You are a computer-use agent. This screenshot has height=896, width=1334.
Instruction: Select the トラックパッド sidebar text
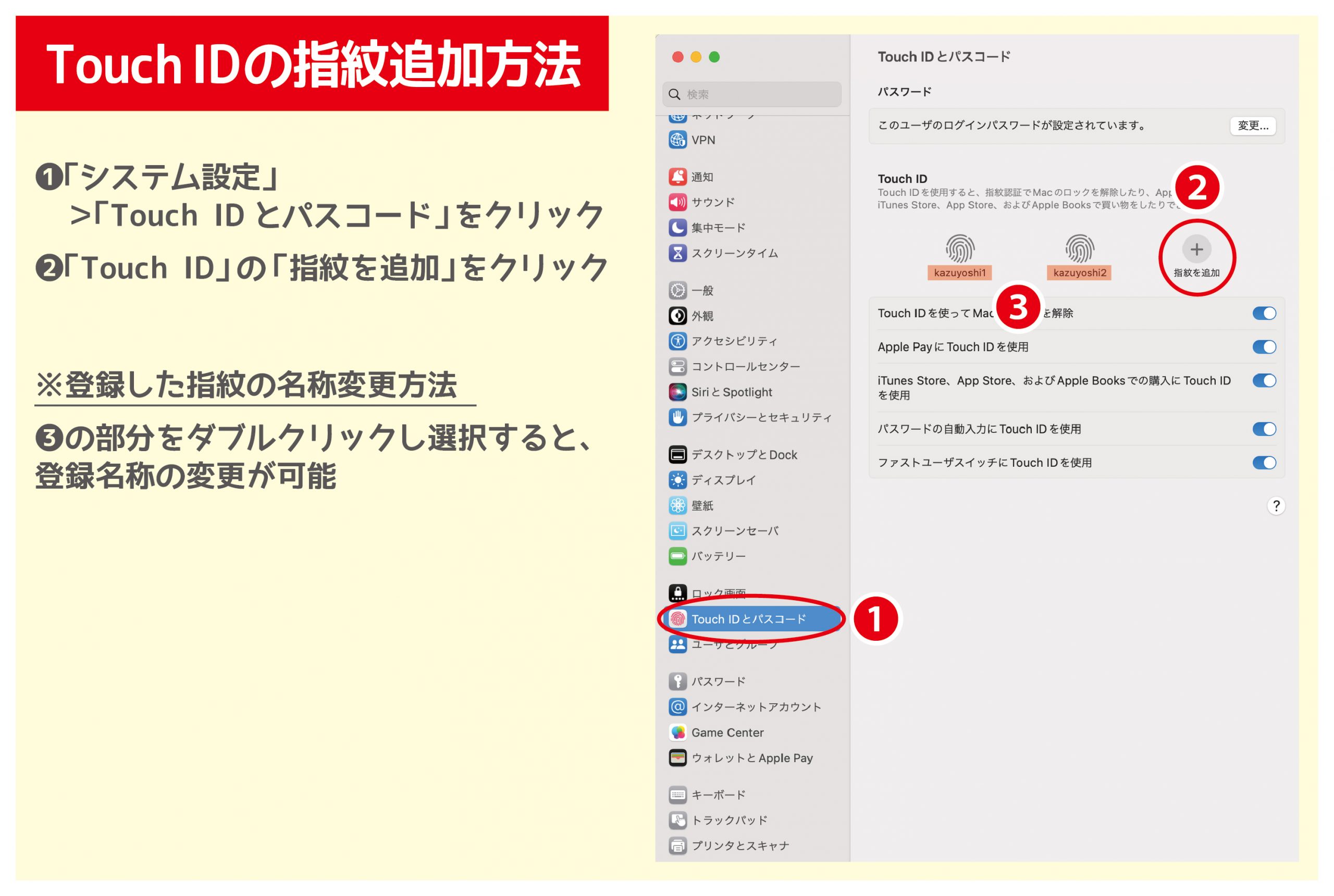(730, 820)
